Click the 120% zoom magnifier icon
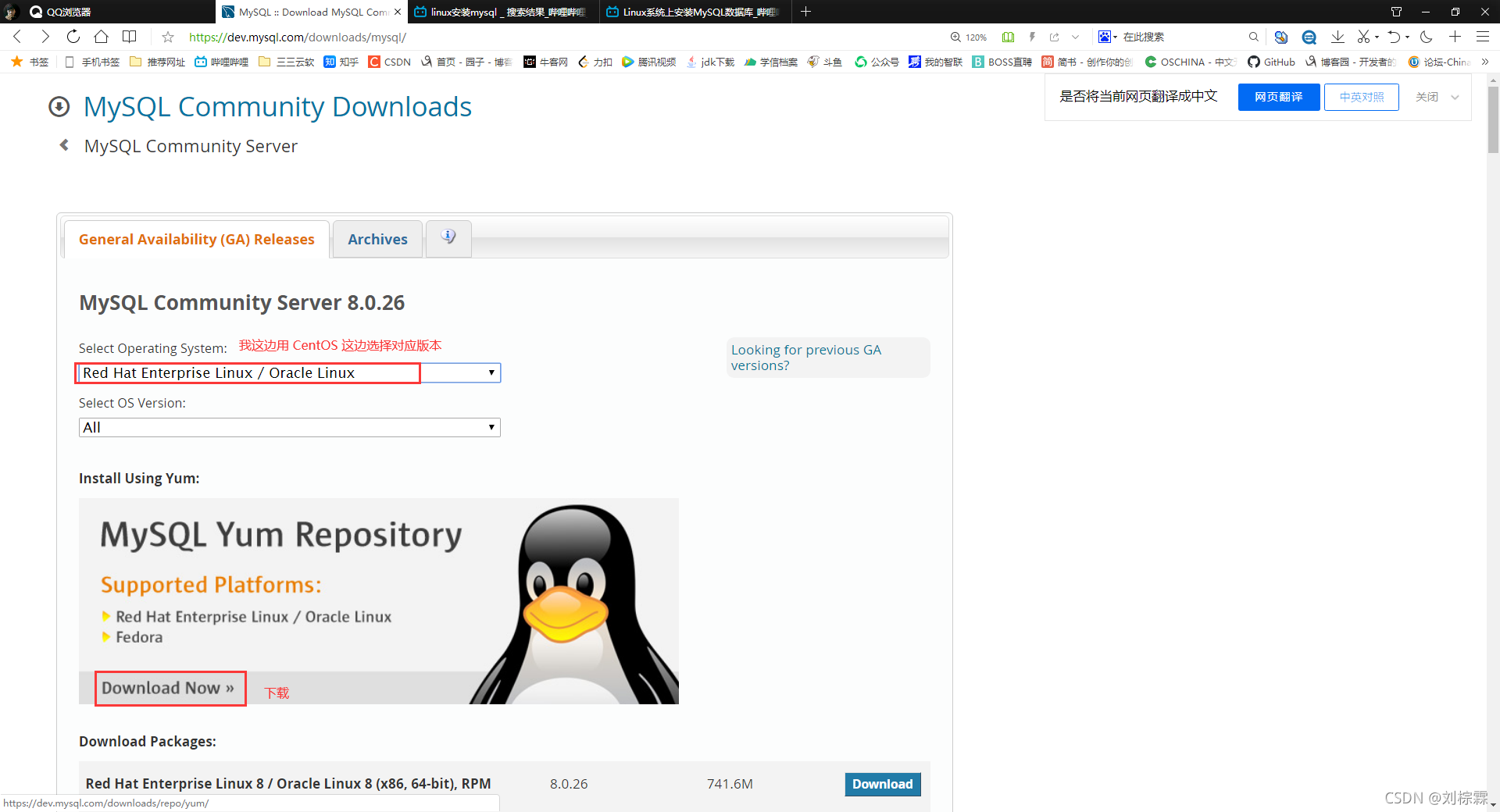 (x=955, y=37)
